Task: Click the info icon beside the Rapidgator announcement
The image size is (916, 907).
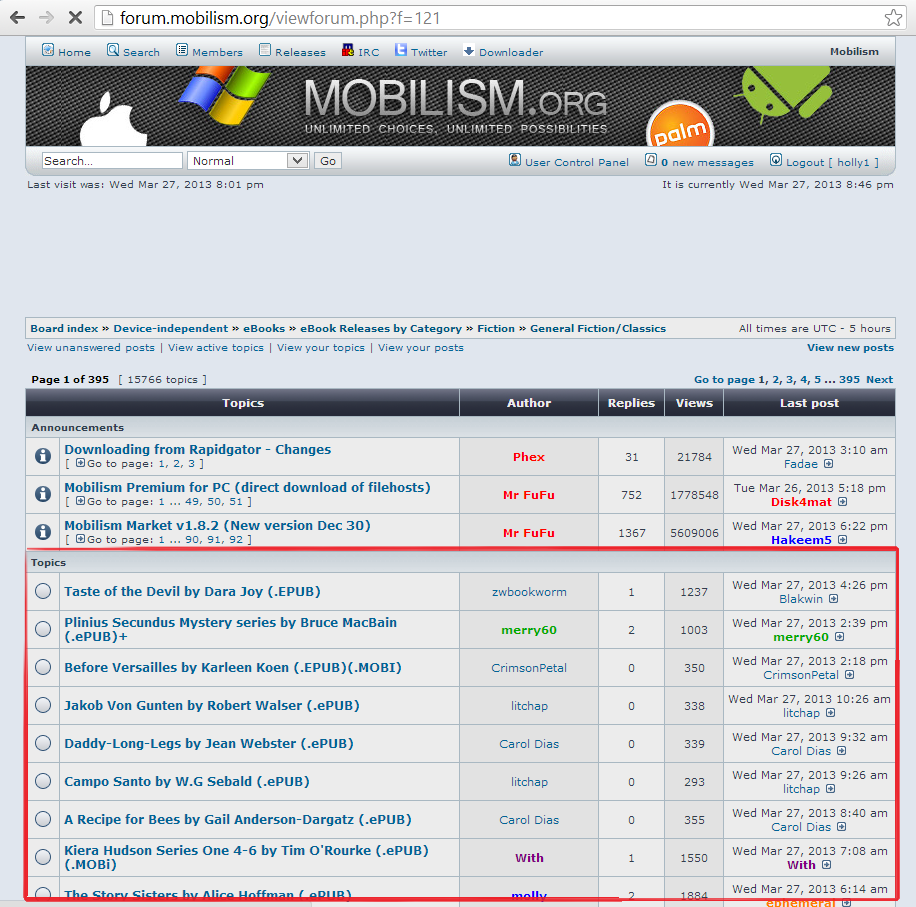Action: [41, 456]
